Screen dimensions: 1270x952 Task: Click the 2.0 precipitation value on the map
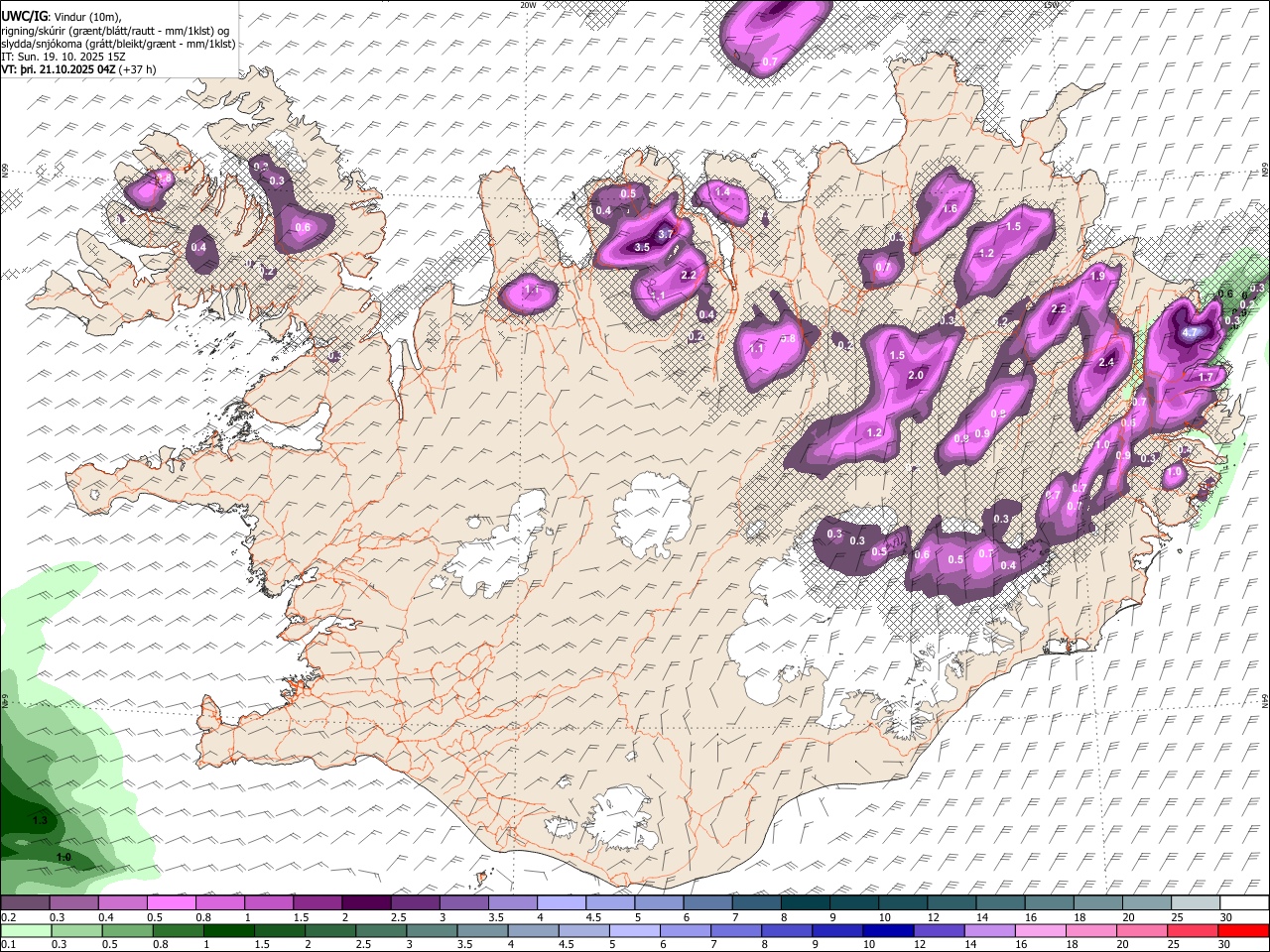point(916,375)
